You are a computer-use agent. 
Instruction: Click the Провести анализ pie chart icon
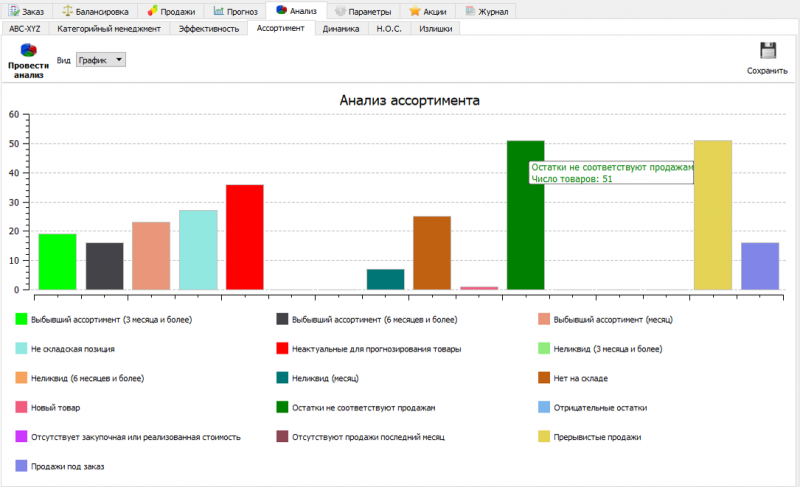pyautogui.click(x=28, y=50)
